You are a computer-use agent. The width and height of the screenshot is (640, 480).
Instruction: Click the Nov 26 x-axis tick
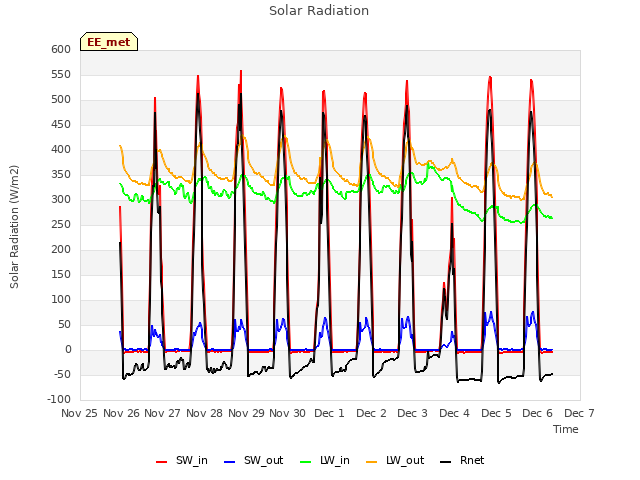pyautogui.click(x=121, y=413)
